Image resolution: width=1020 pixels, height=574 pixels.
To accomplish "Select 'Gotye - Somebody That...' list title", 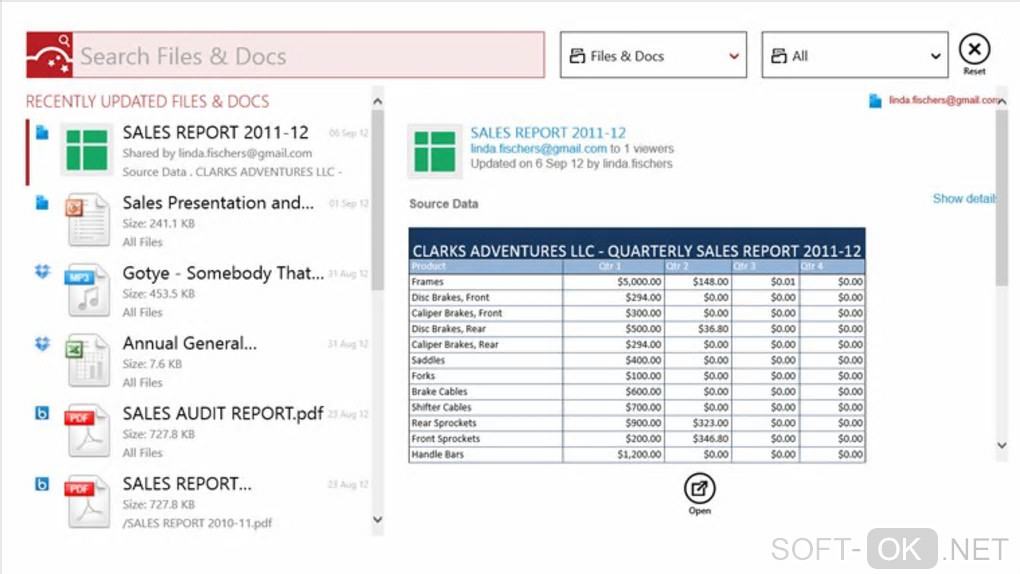I will [223, 273].
